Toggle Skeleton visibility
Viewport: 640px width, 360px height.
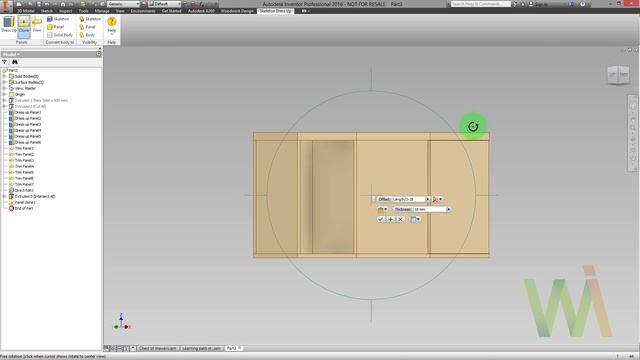pos(90,19)
